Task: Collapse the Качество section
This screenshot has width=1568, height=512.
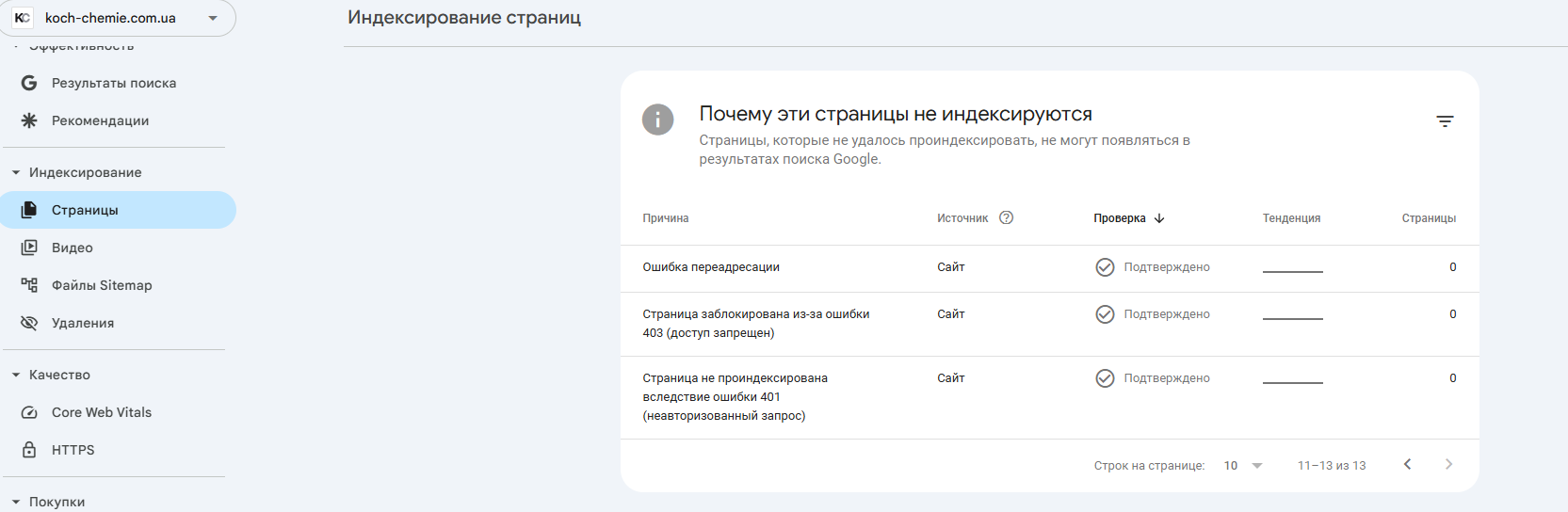Action: click(x=16, y=375)
